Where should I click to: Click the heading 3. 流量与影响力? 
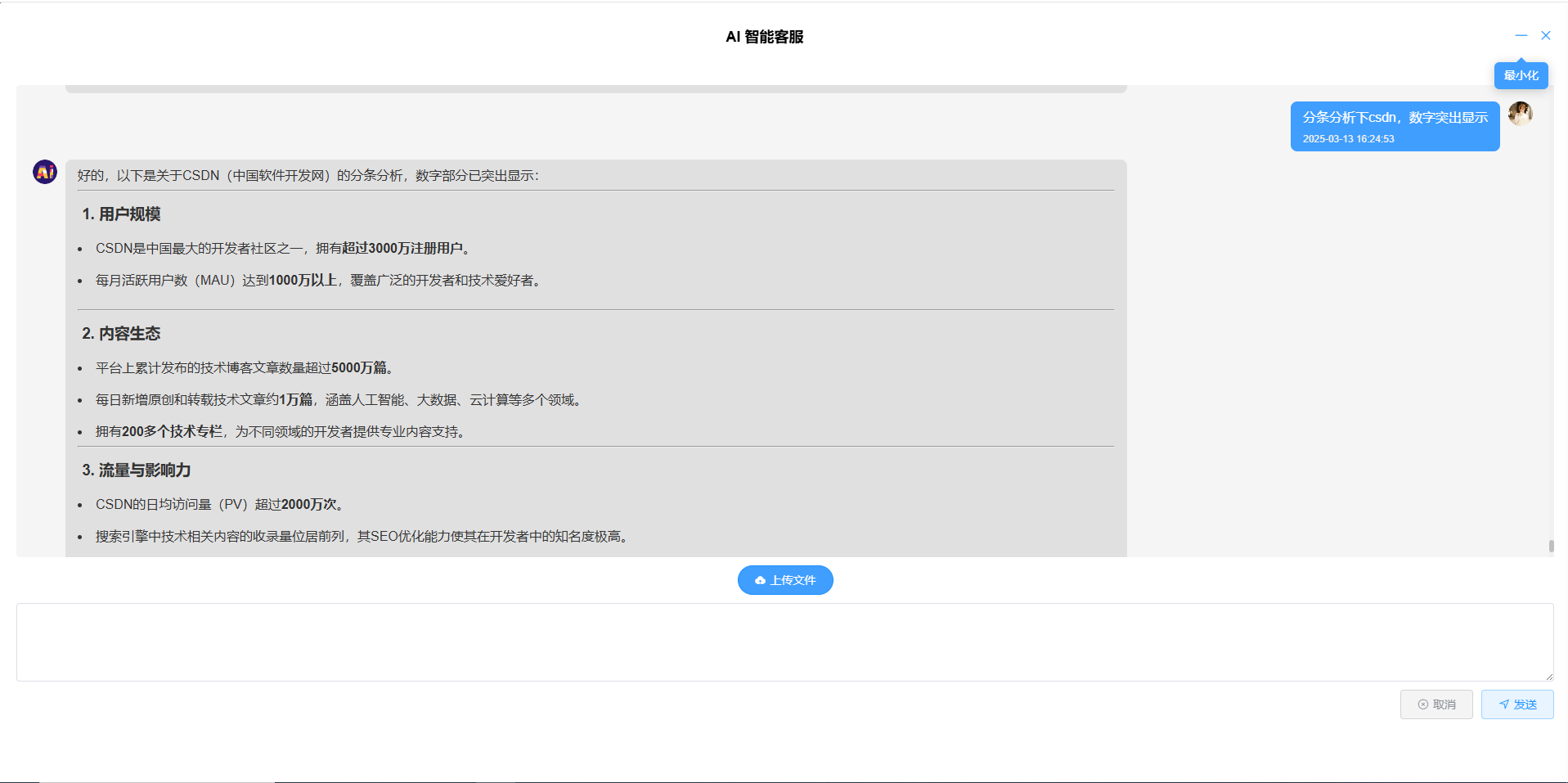[x=137, y=470]
